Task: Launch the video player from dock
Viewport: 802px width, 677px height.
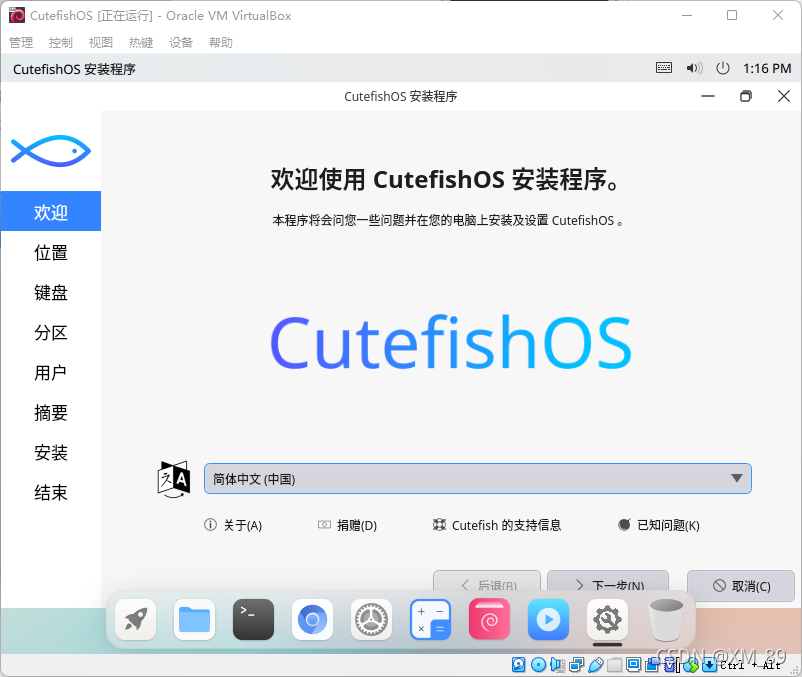Action: [x=548, y=619]
